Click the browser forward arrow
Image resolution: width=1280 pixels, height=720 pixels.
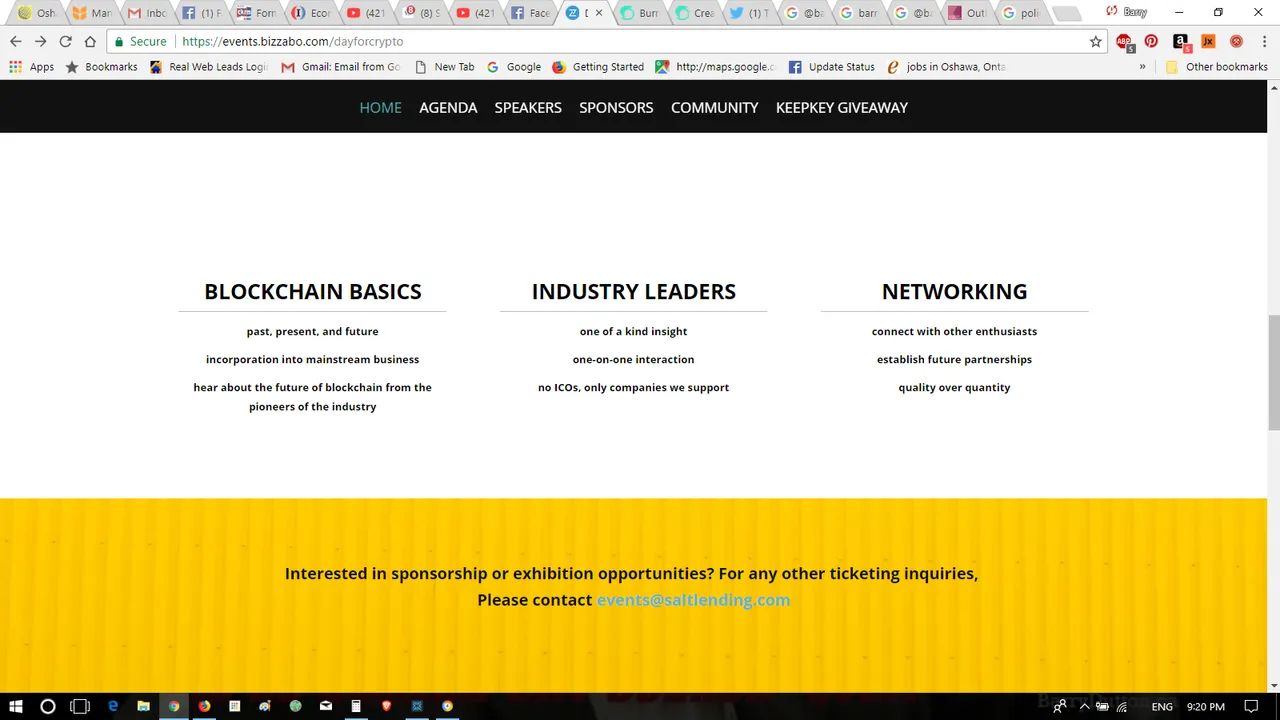click(x=40, y=41)
